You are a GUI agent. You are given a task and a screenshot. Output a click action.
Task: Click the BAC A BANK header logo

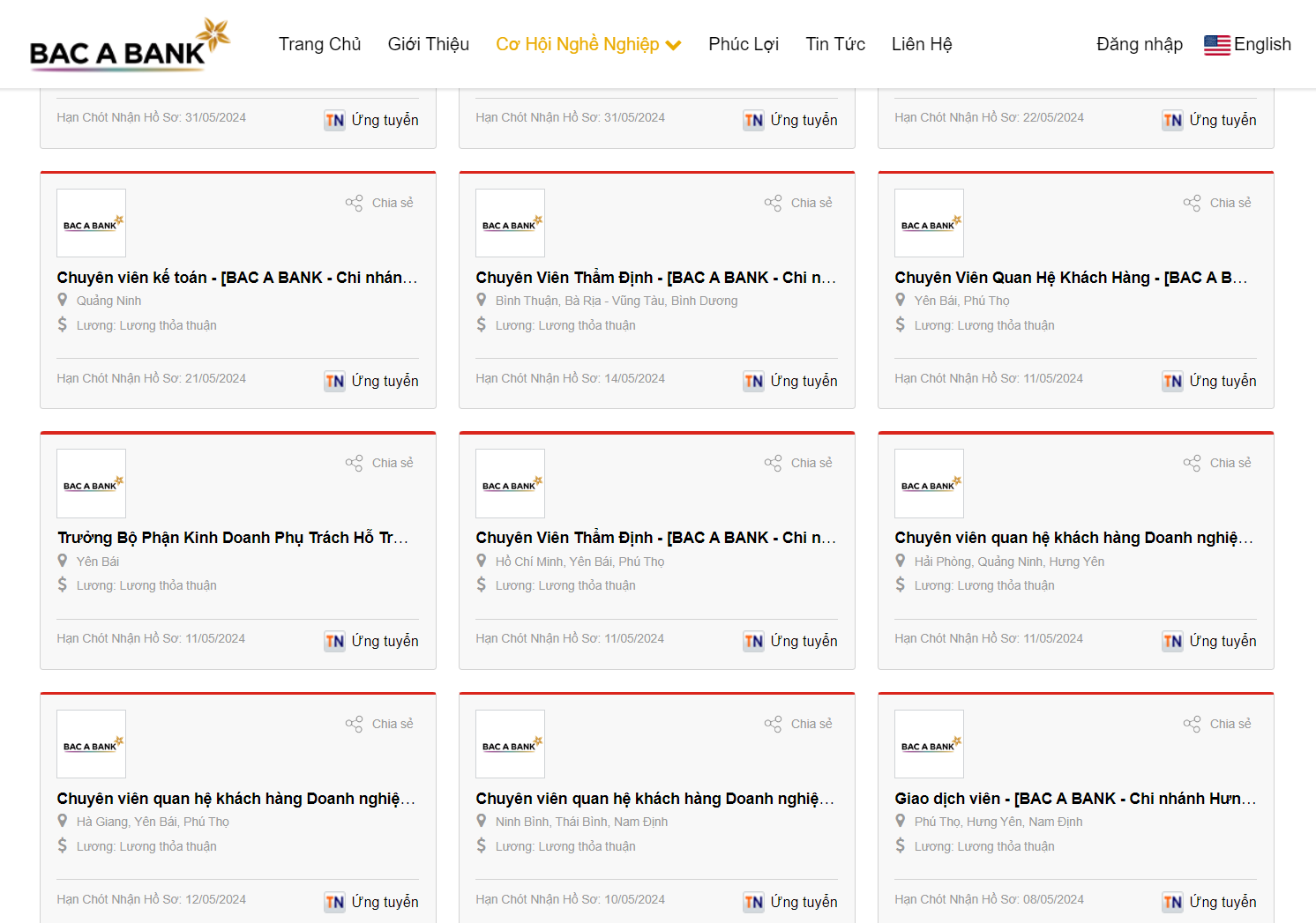tap(130, 44)
